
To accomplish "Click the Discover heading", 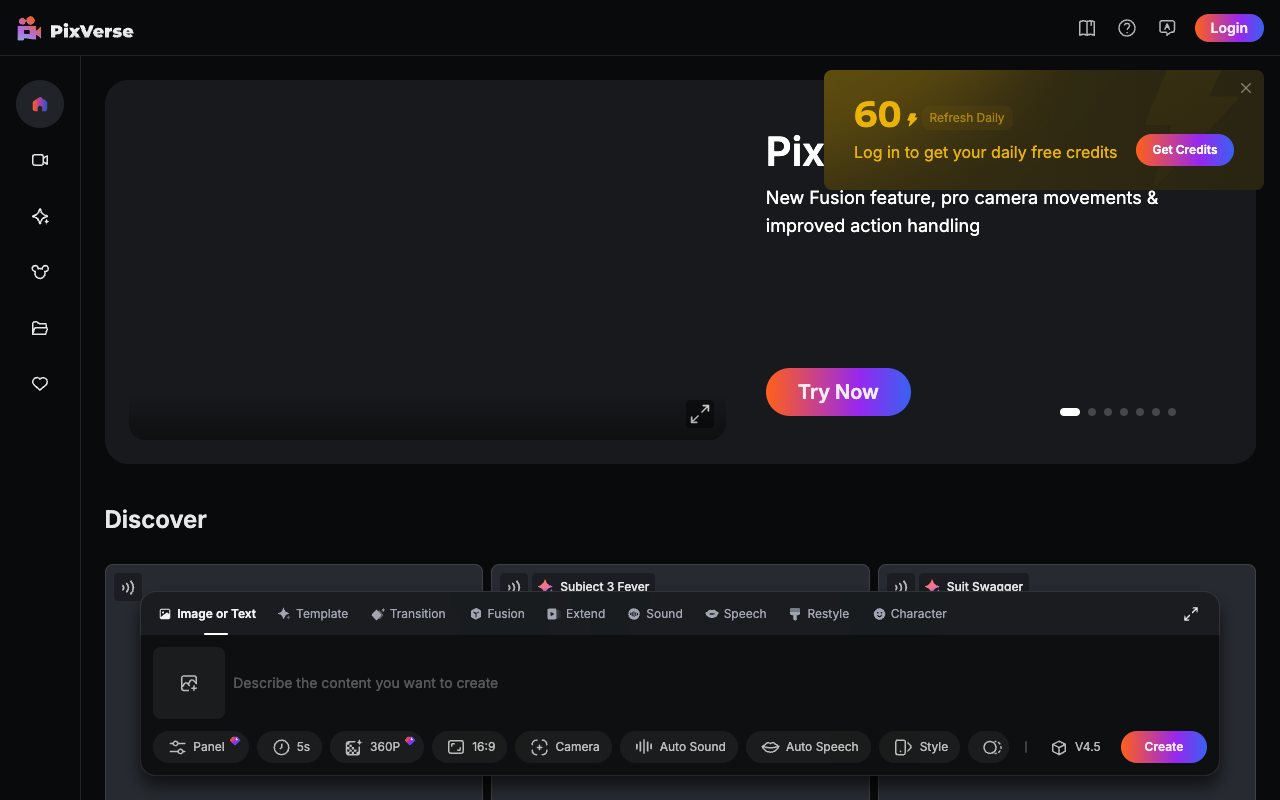I will [x=156, y=519].
